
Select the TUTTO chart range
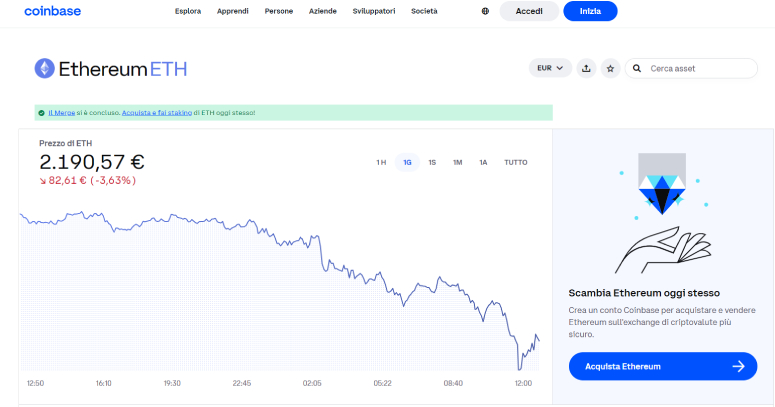(x=516, y=162)
